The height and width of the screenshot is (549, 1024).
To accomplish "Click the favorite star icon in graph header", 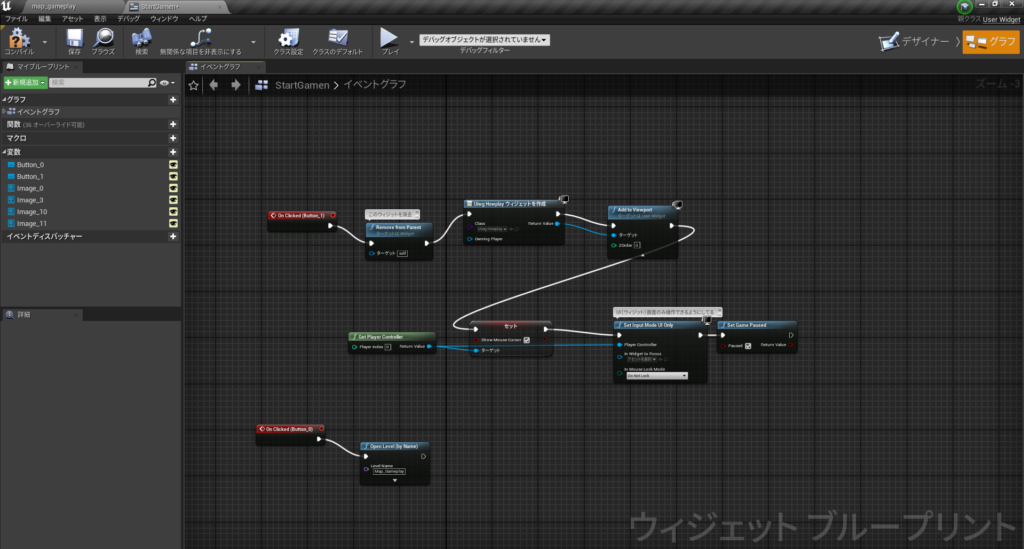I will point(194,85).
